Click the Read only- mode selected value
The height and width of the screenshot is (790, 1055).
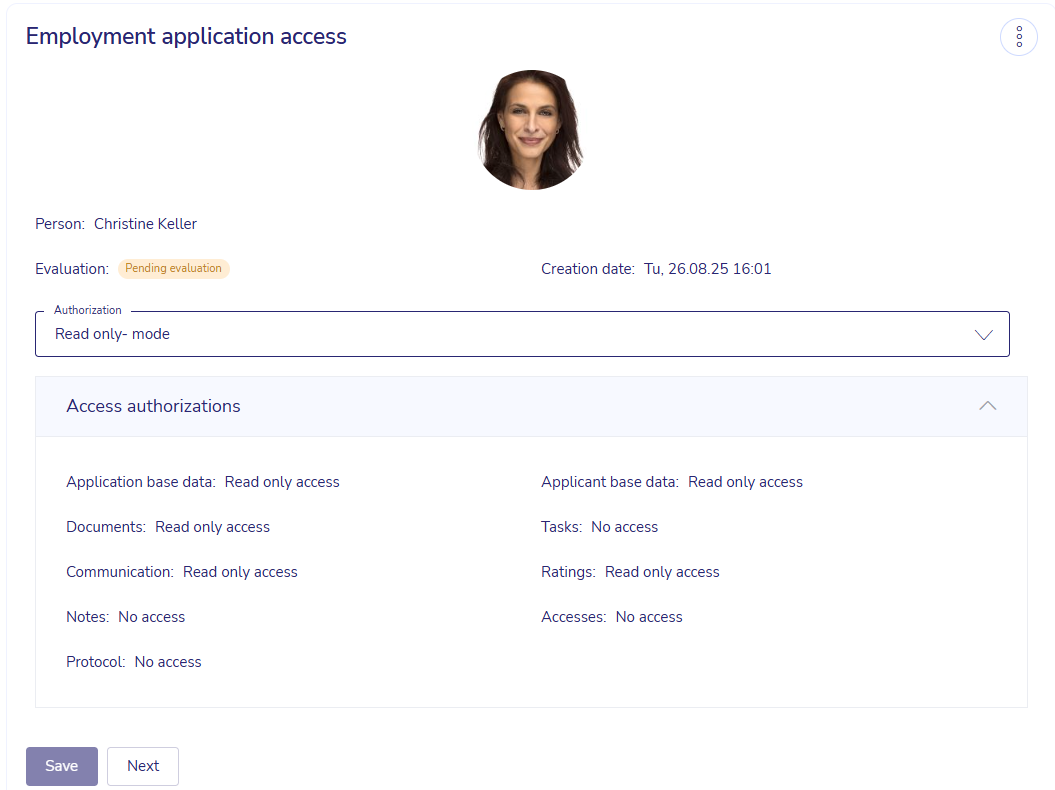112,334
